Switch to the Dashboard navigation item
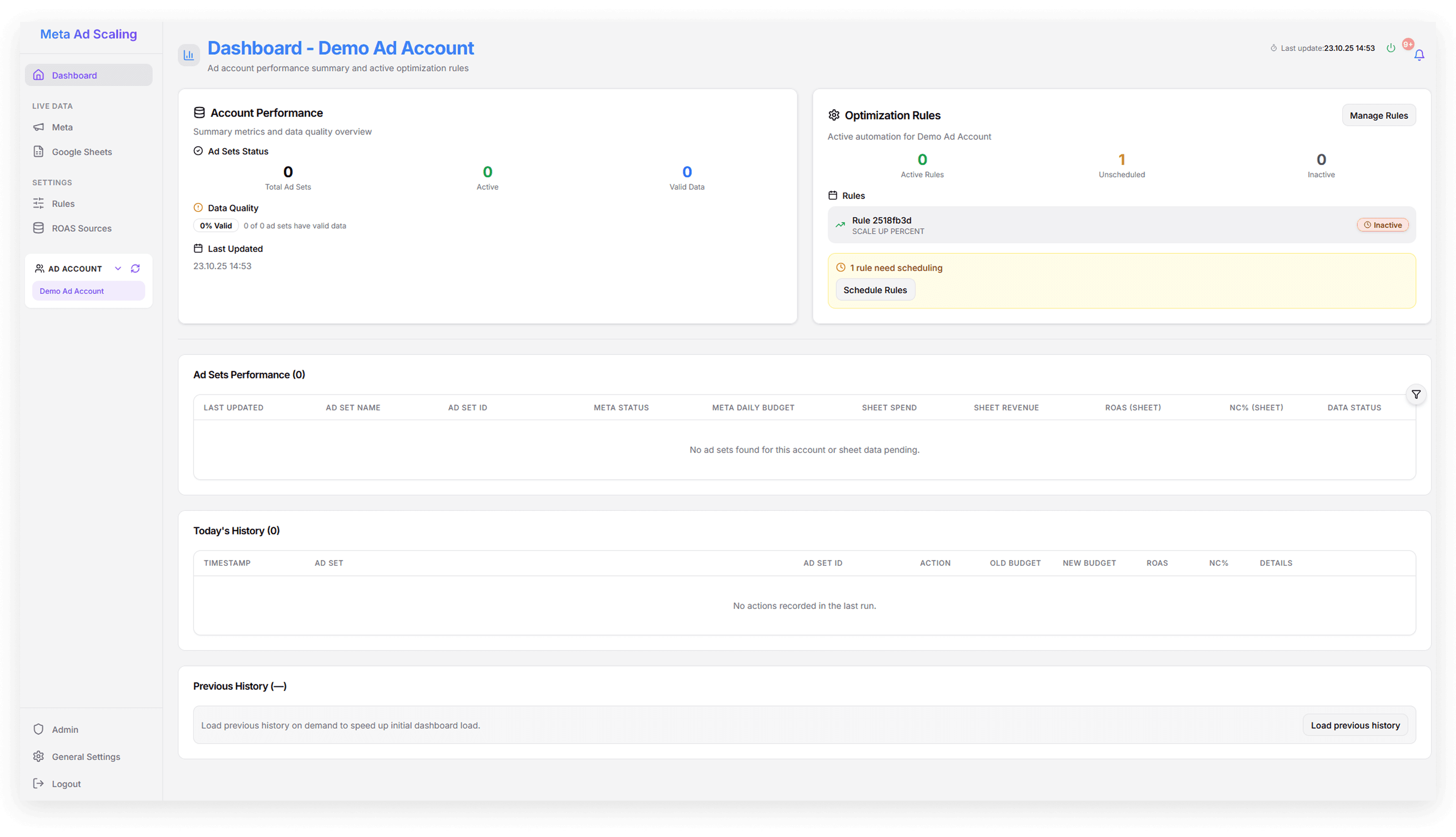 (74, 75)
